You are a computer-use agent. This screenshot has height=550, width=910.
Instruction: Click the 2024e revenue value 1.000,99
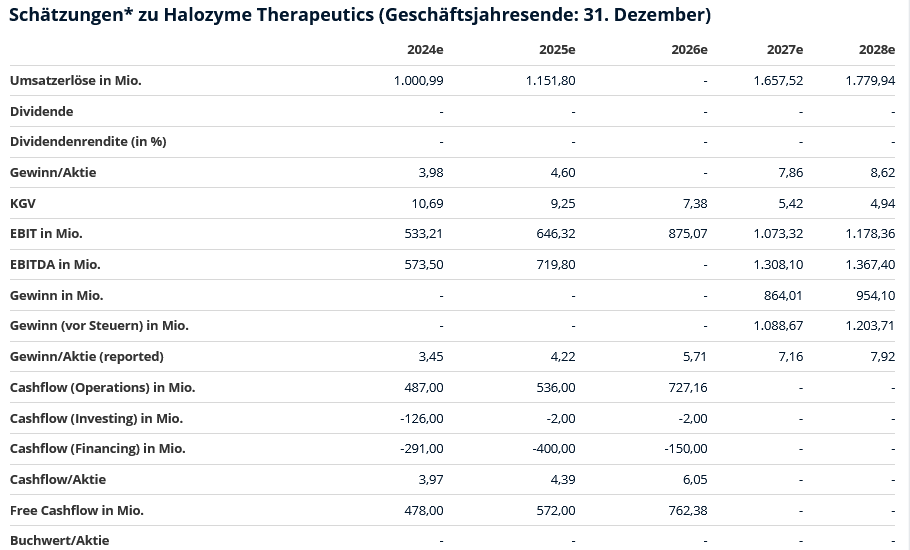pyautogui.click(x=419, y=80)
